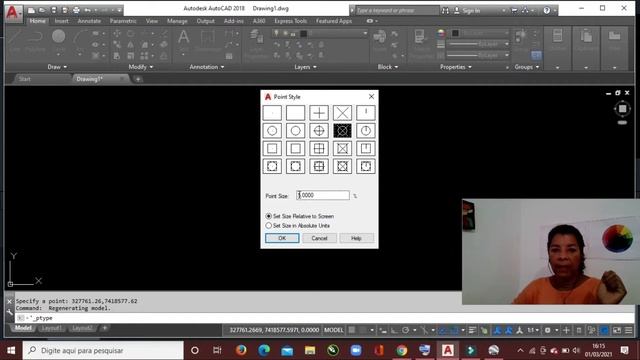The width and height of the screenshot is (640, 360).
Task: Click the object color swatch in Properties panel
Action: tap(456, 33)
